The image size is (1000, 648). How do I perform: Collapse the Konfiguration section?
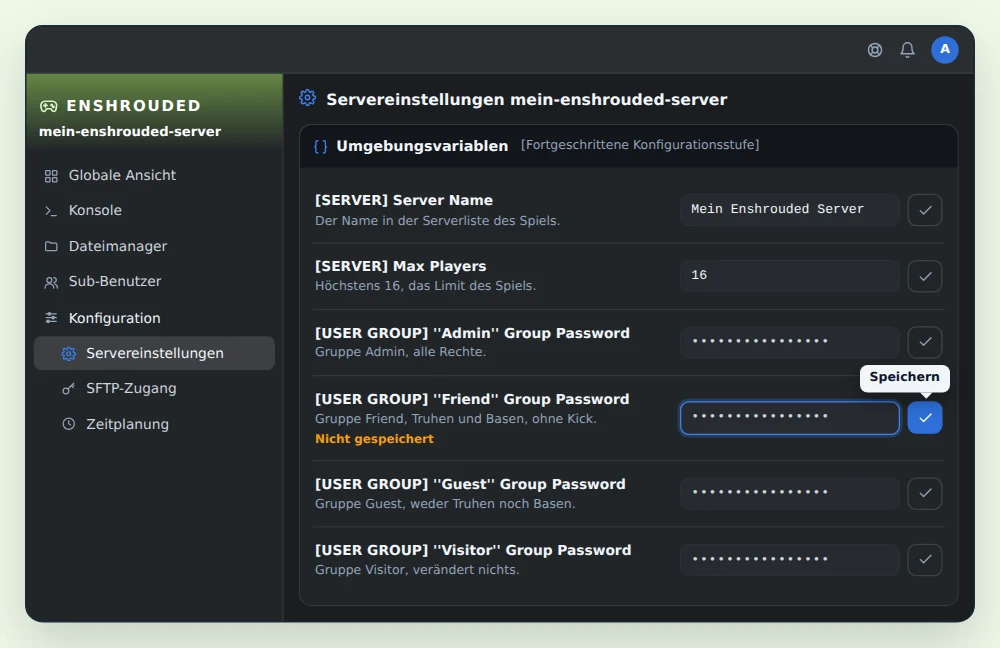154,318
